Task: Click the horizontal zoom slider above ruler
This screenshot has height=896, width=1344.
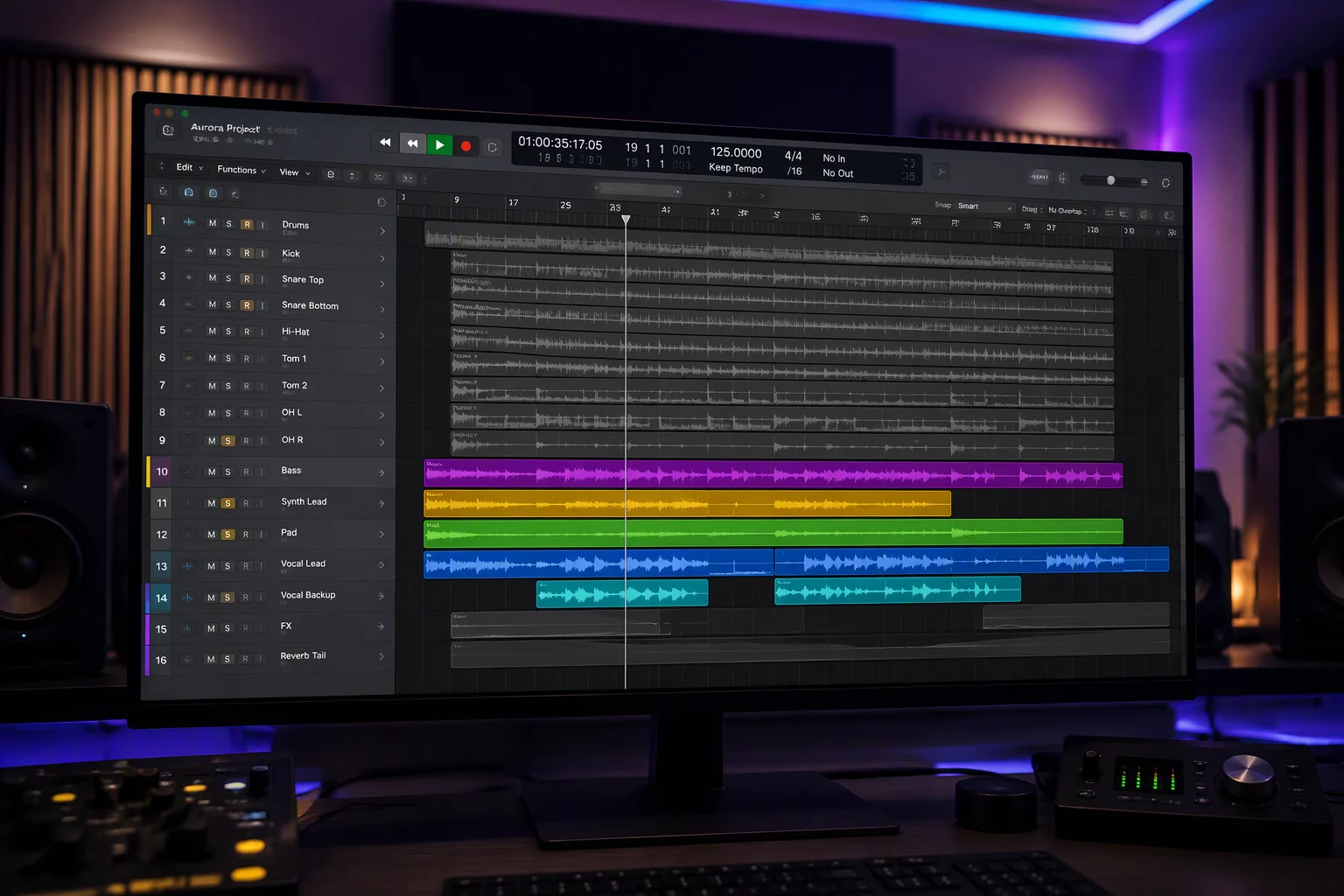Action: (x=638, y=190)
